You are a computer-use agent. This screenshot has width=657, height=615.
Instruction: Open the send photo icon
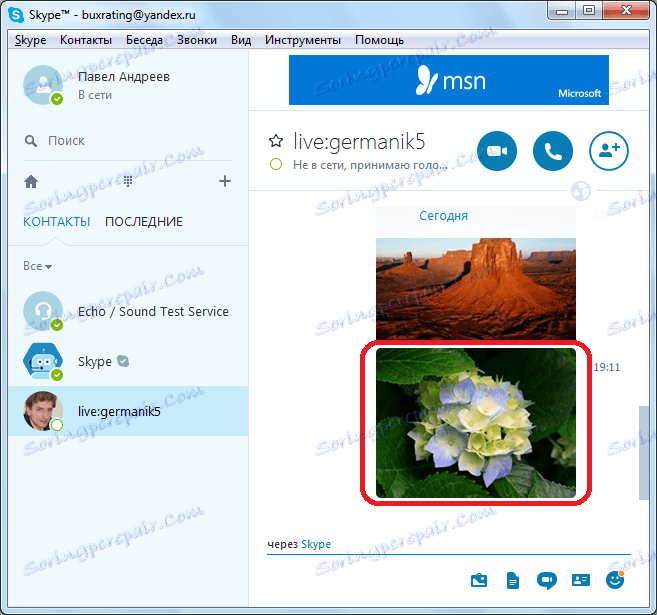[479, 581]
